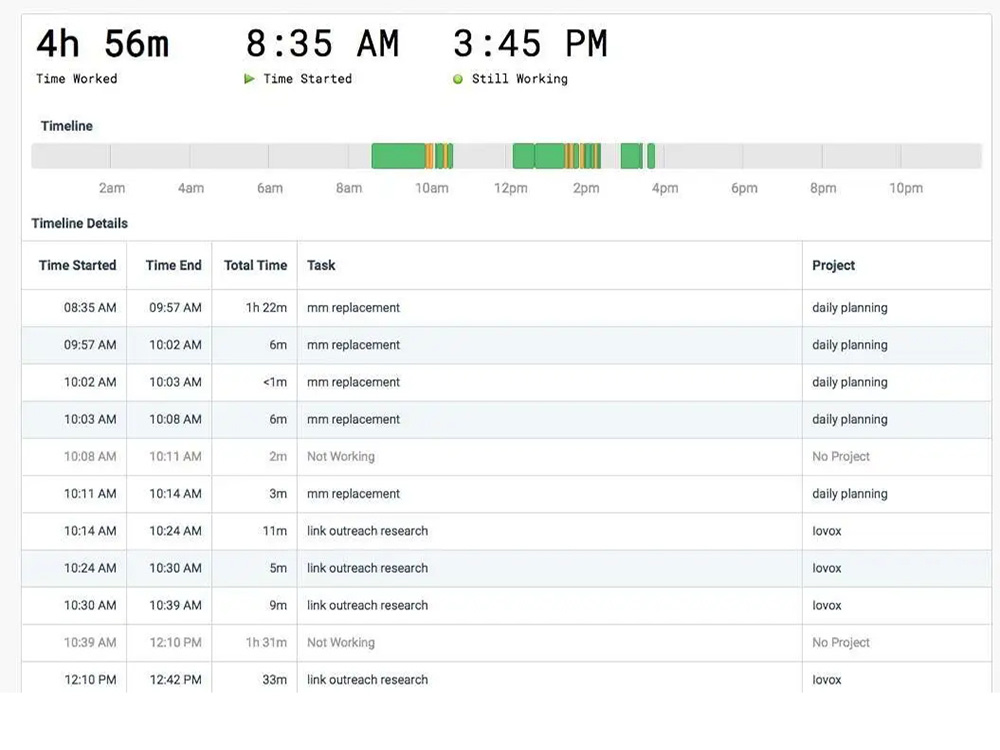The height and width of the screenshot is (750, 1000).
Task: Click the 8:35 AM start time value
Action: [323, 44]
